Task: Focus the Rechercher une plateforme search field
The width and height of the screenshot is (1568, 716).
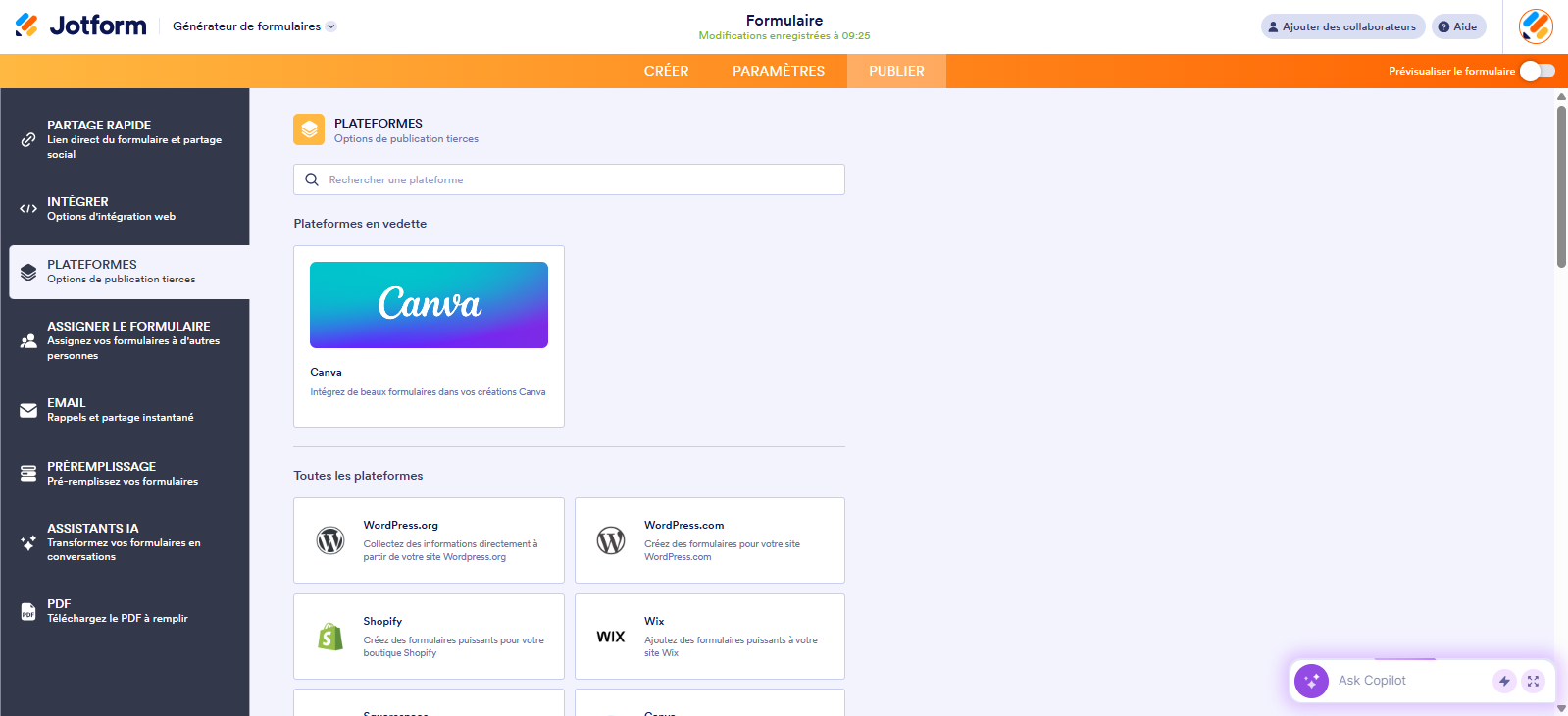Action: pos(569,179)
